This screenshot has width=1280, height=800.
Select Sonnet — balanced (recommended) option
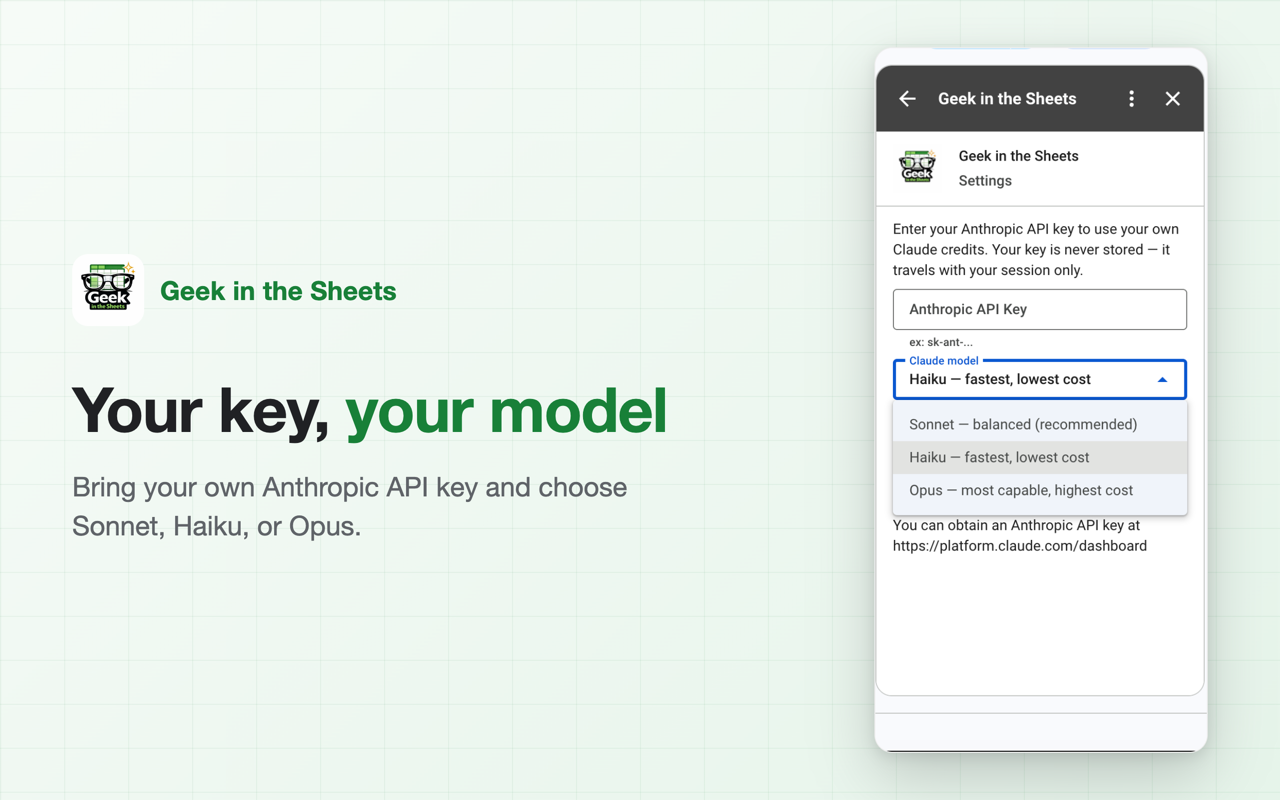click(x=1040, y=424)
